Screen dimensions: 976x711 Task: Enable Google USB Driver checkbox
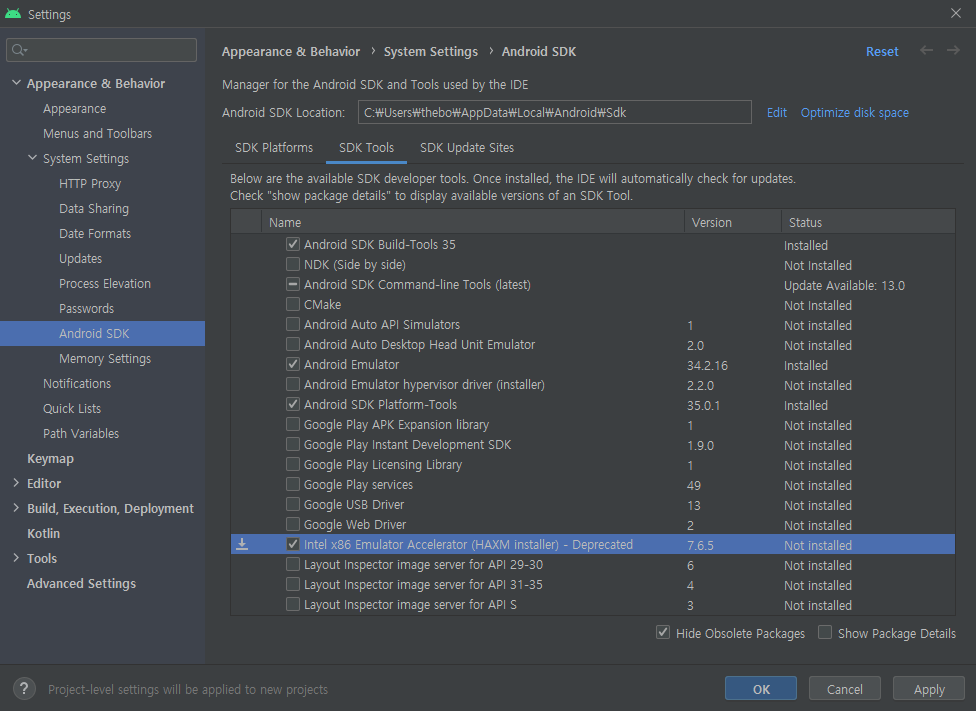point(293,504)
